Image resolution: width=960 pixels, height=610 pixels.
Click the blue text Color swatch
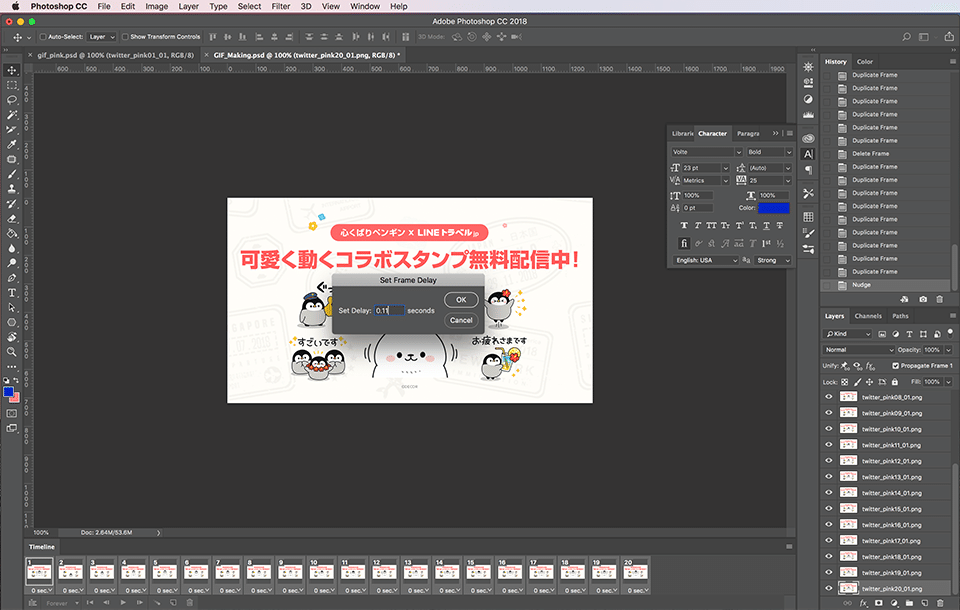(x=774, y=208)
